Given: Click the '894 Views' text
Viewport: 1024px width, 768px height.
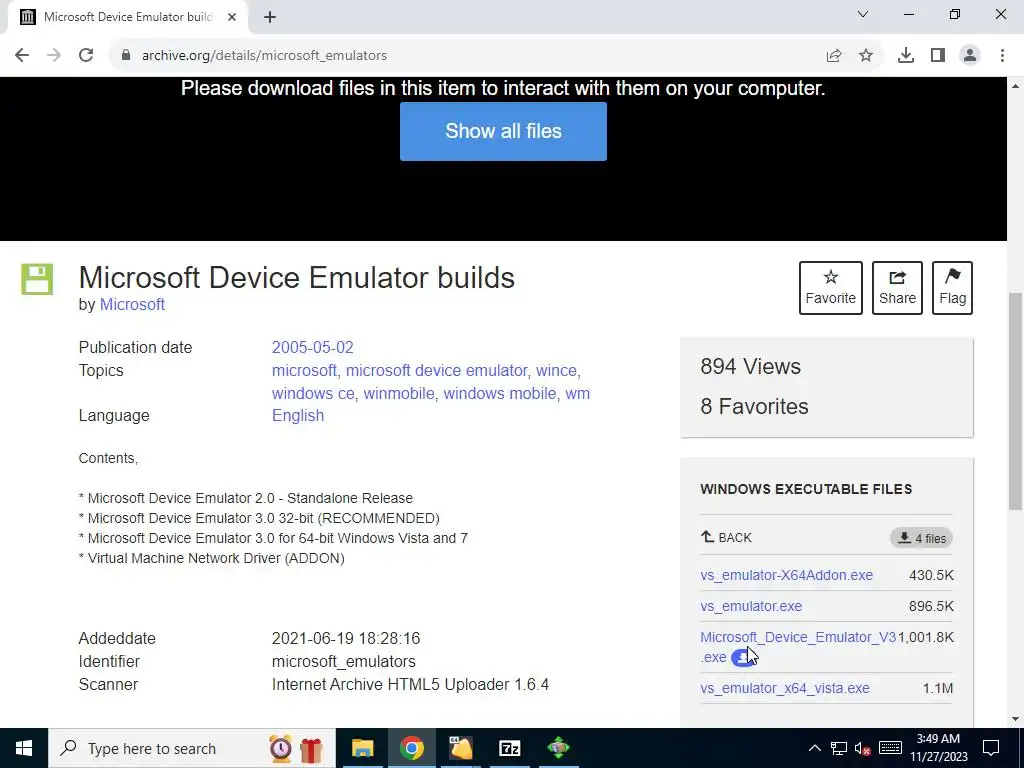Looking at the screenshot, I should 750,367.
